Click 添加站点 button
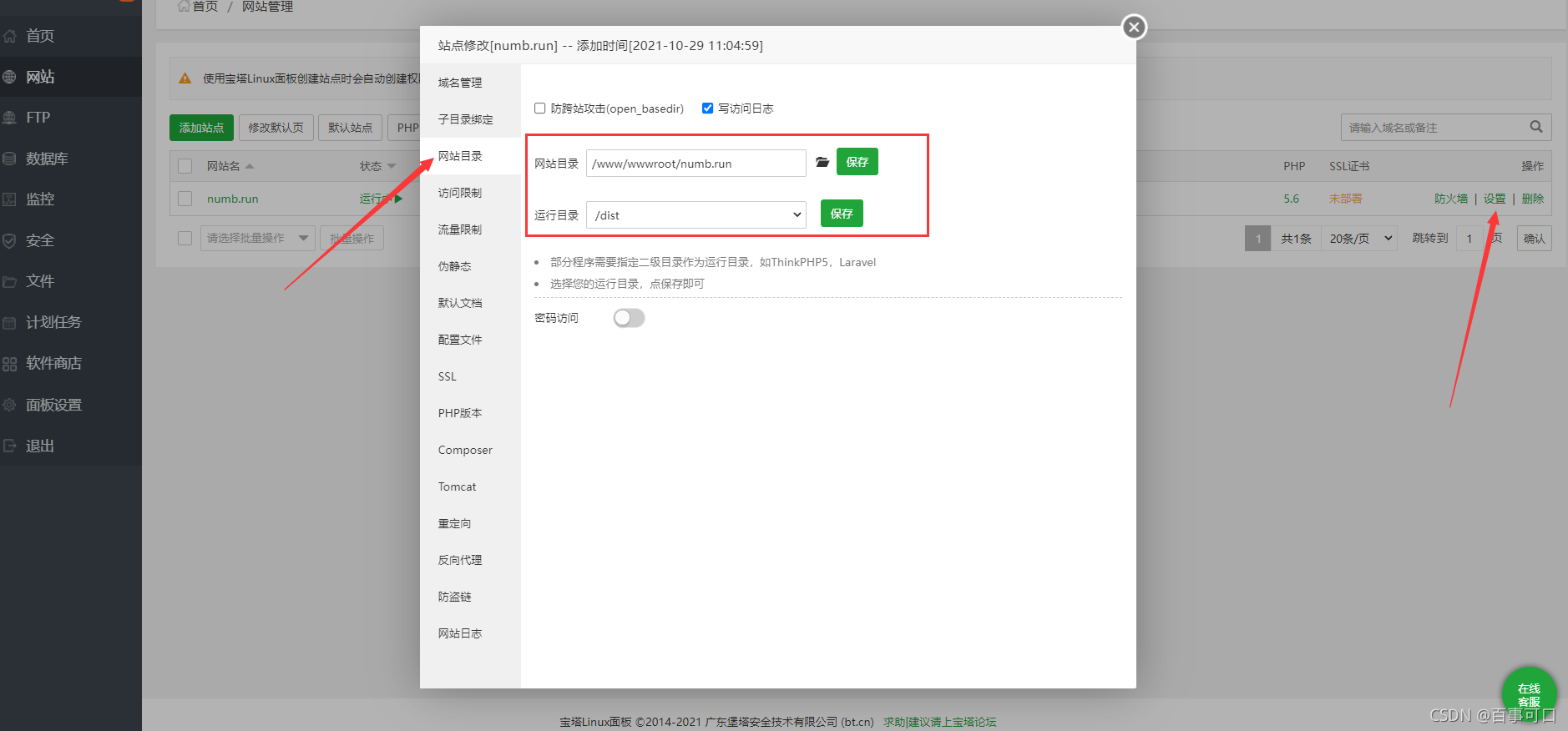 coord(201,128)
